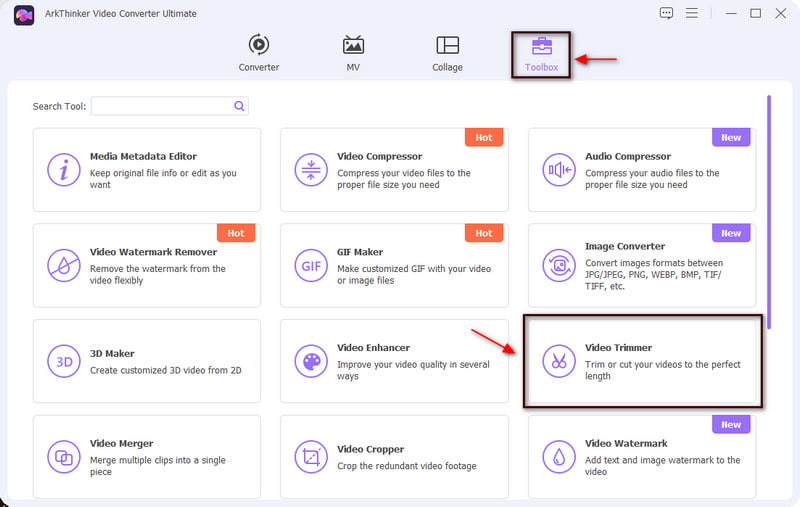Click 'Remove the watermark from the video' text
This screenshot has width=800, height=507.
158,274
